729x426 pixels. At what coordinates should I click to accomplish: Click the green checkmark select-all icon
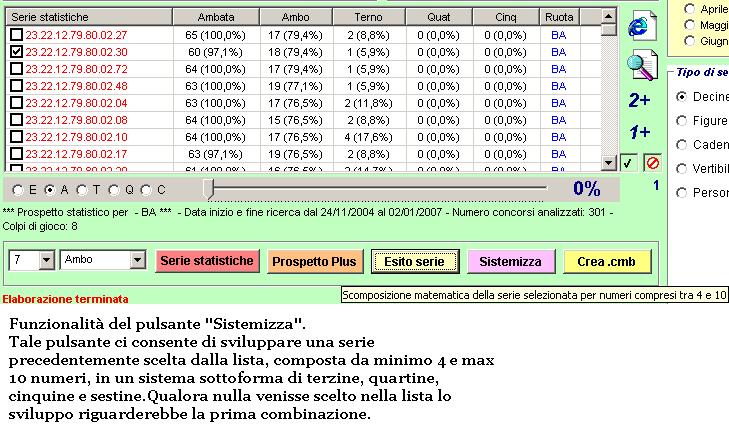click(x=629, y=163)
